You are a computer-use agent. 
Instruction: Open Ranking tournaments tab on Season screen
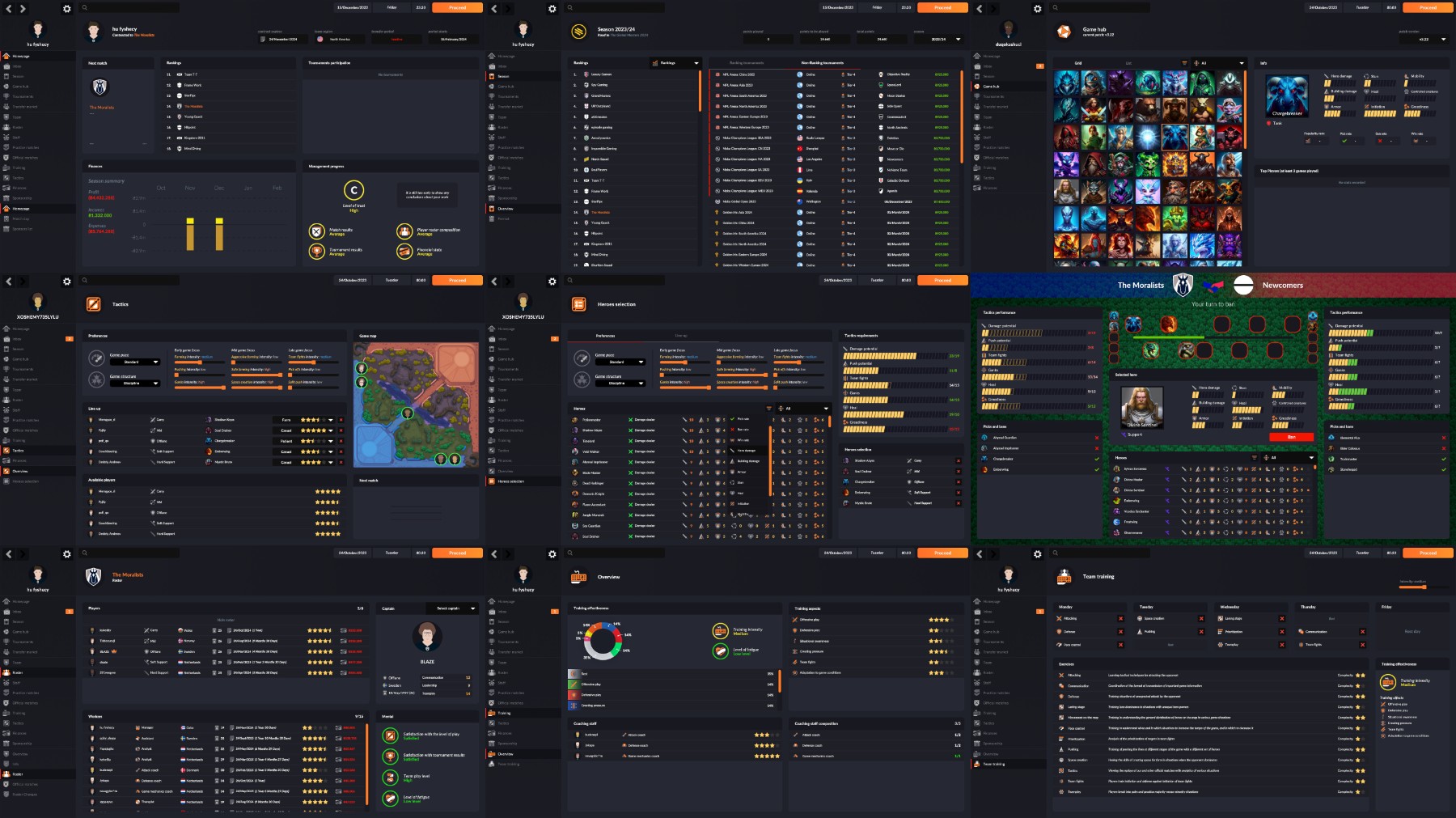coord(746,62)
